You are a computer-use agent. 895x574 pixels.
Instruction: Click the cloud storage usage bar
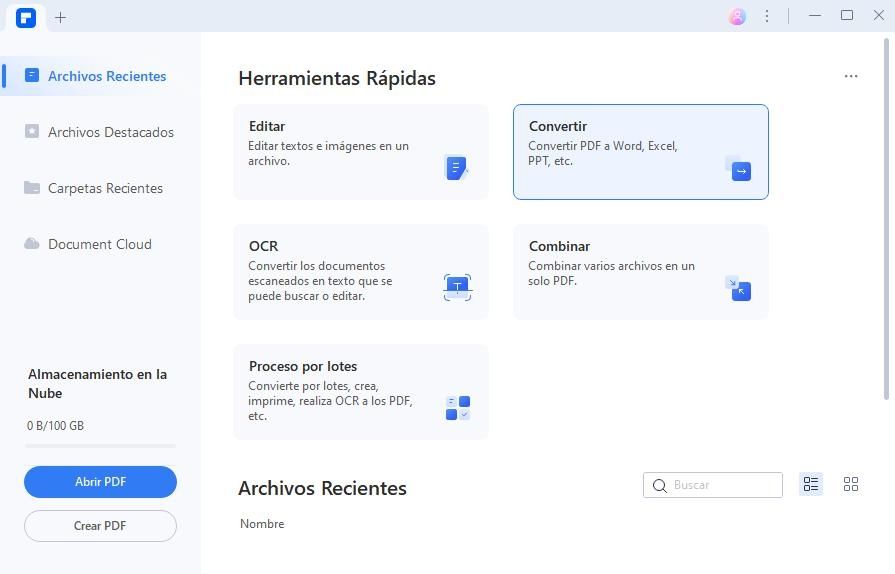click(x=101, y=445)
